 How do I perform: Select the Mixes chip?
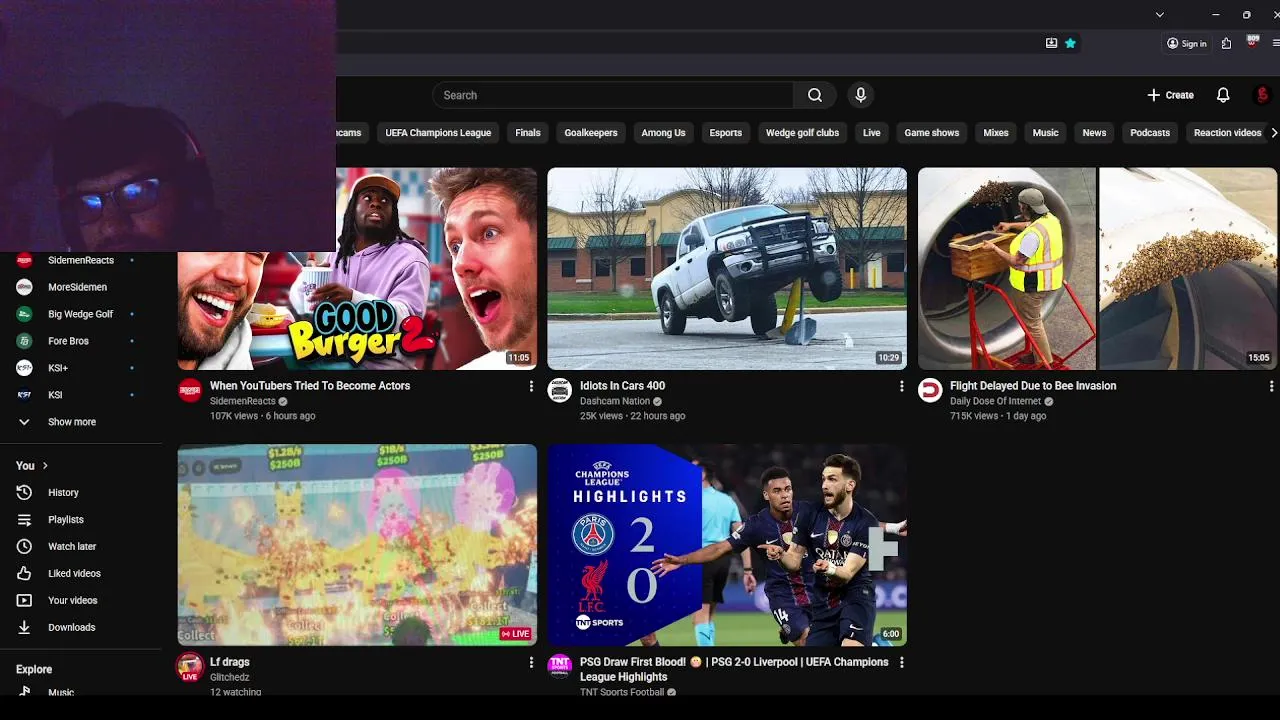[996, 132]
